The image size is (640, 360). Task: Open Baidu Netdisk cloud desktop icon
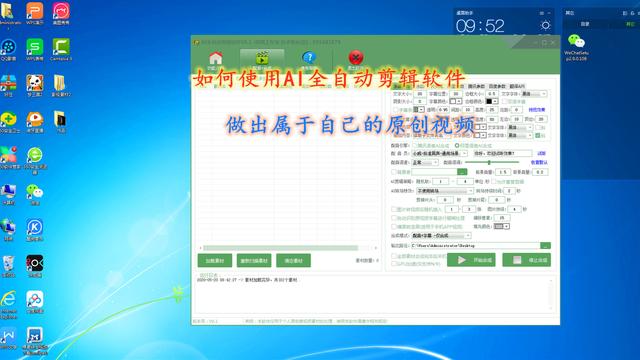pyautogui.click(x=35, y=299)
